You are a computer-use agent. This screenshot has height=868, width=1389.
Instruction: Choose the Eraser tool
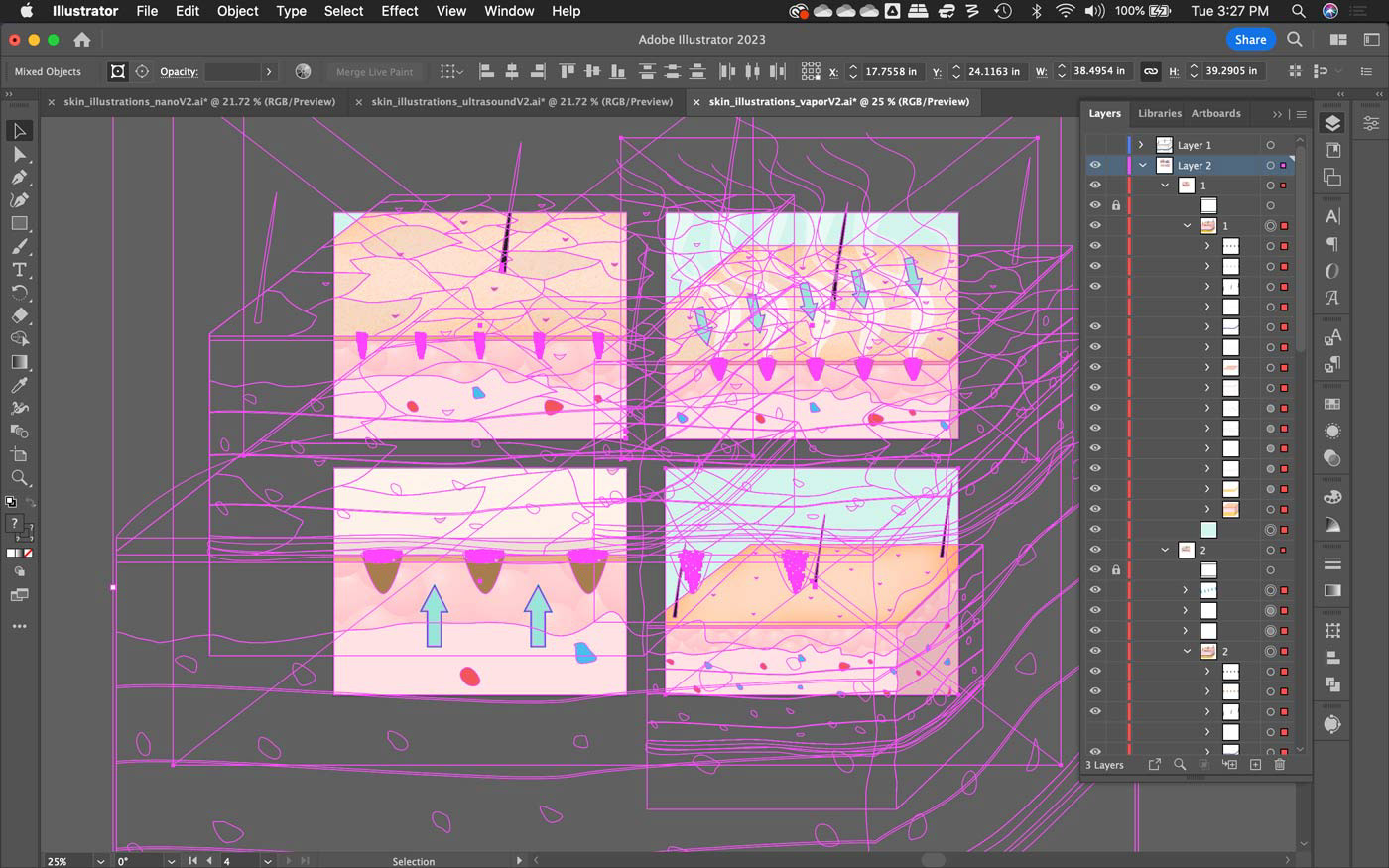click(x=19, y=315)
